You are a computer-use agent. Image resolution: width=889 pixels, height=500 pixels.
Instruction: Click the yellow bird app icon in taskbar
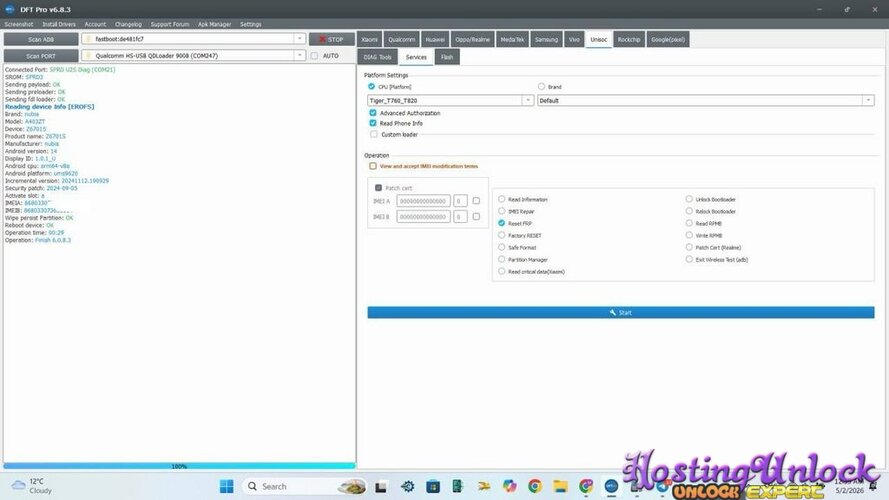click(484, 486)
